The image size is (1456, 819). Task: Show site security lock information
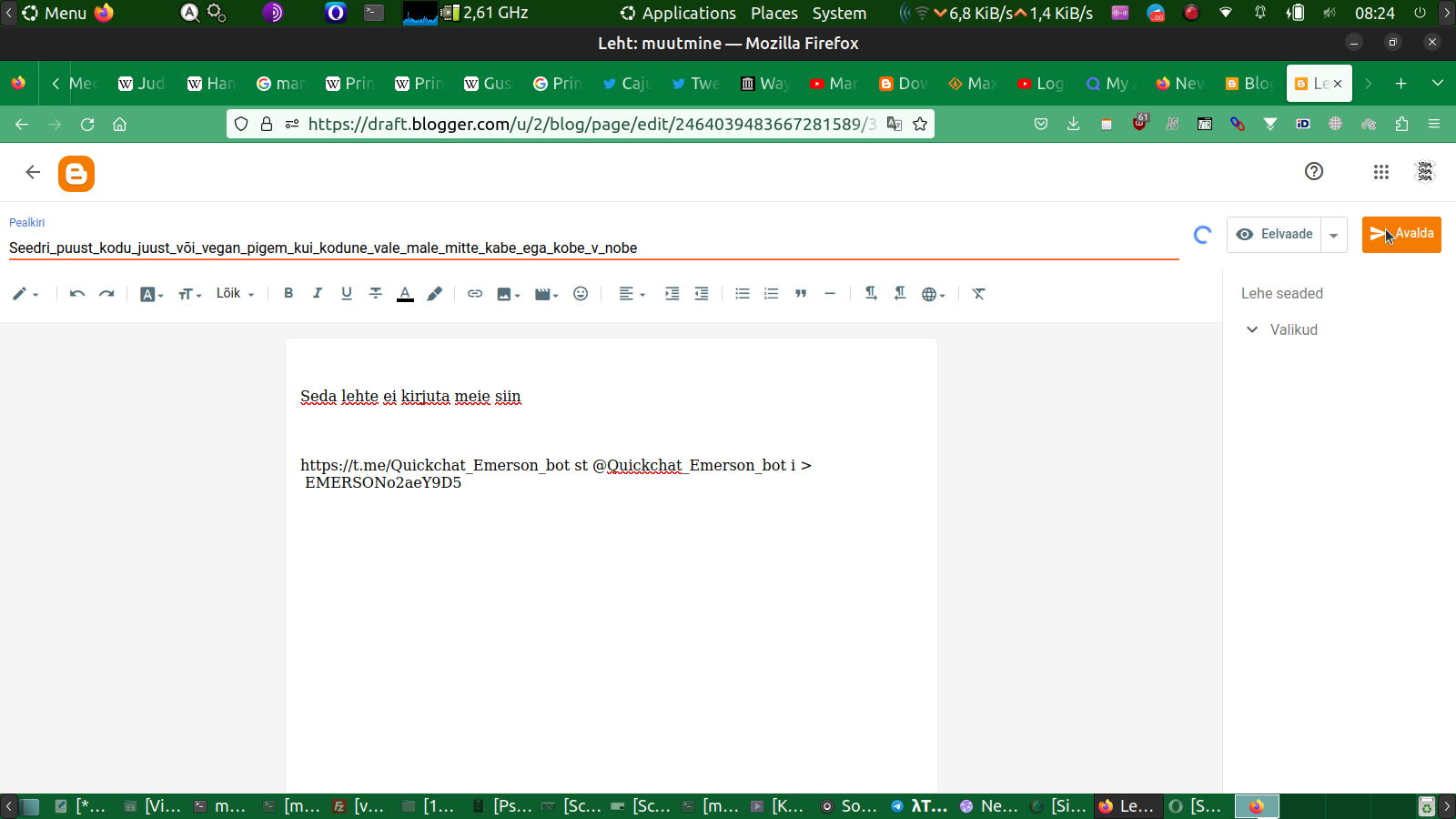point(267,125)
